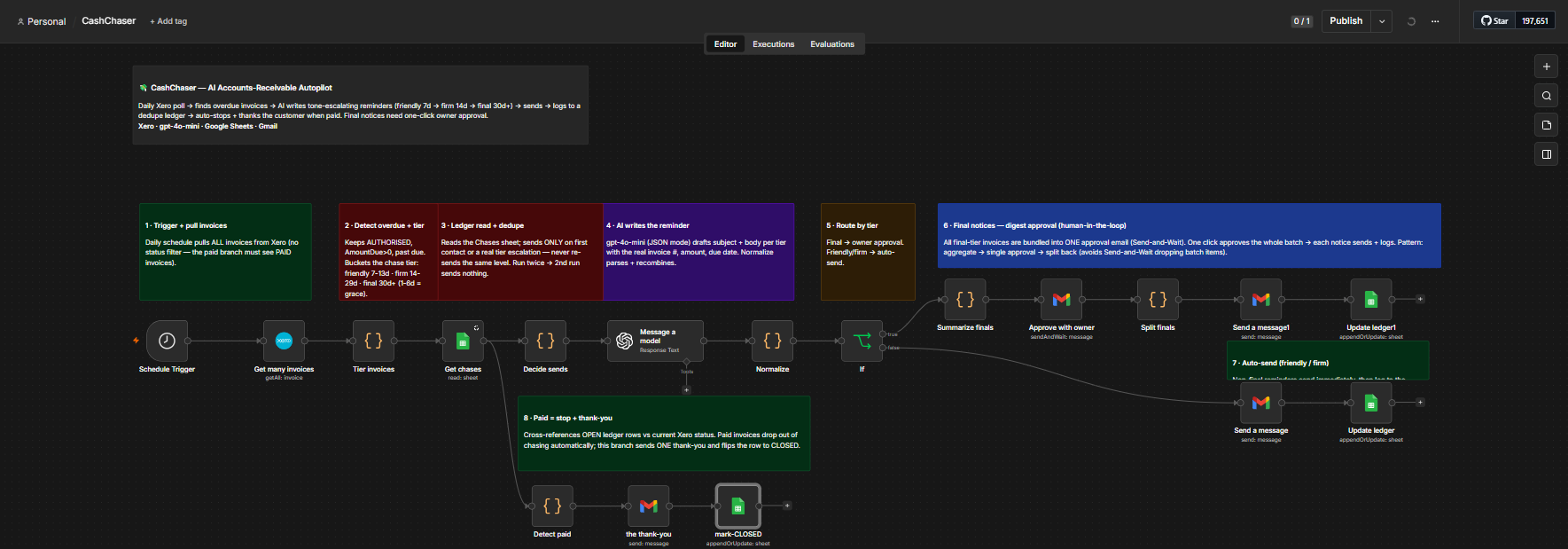Expand the Publish dropdown arrow
The height and width of the screenshot is (549, 1568).
1381,21
